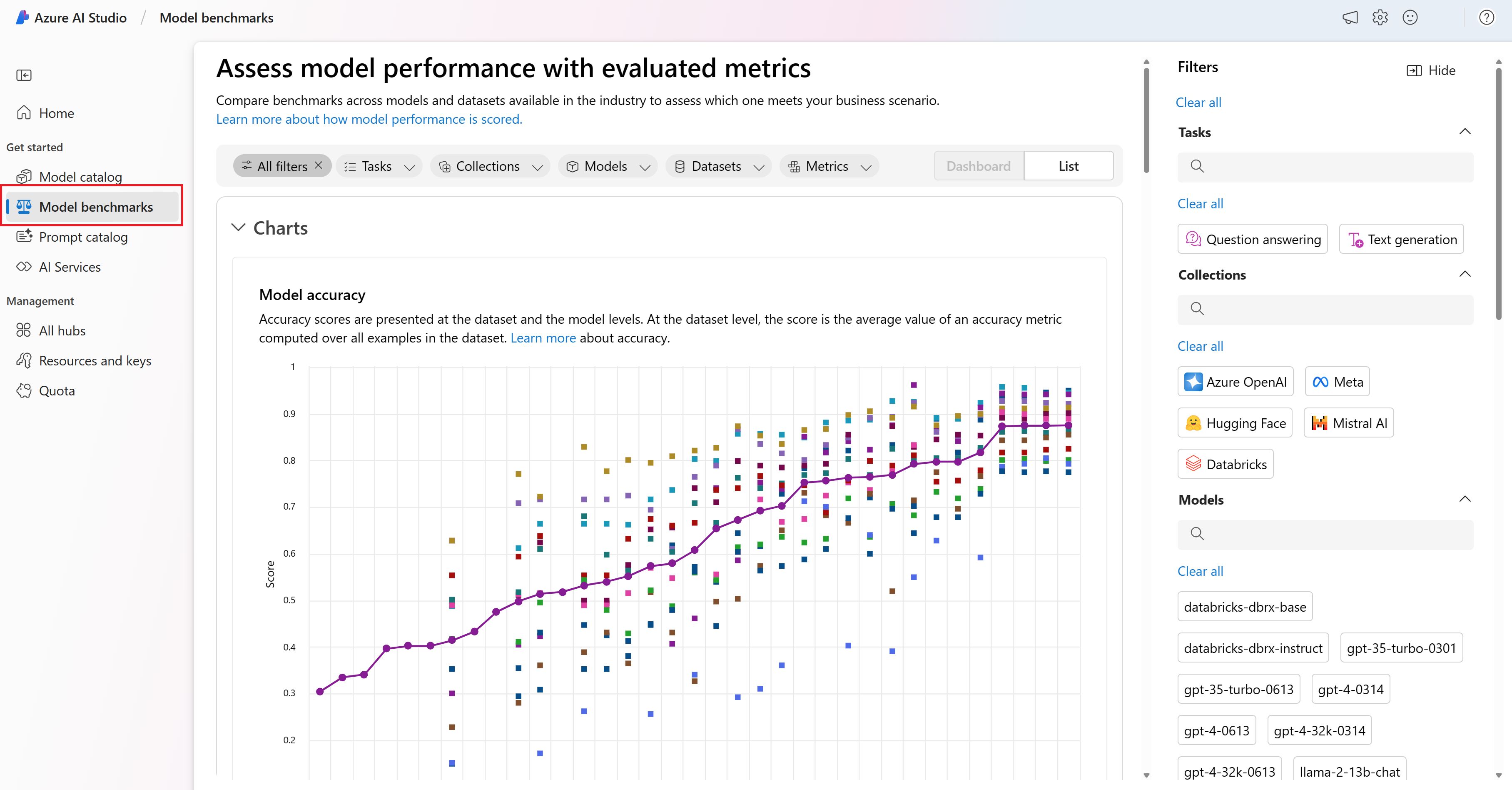Hide the Filters panel

pyautogui.click(x=1431, y=70)
